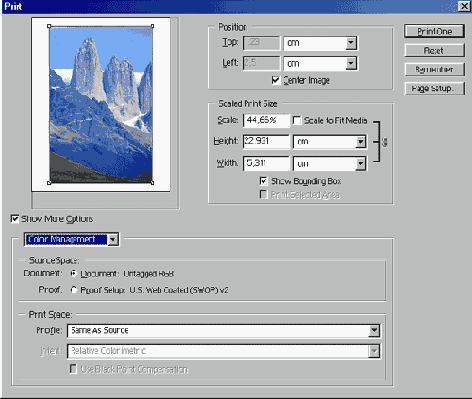Click the Width value input field
The height and width of the screenshot is (399, 472).
point(266,163)
